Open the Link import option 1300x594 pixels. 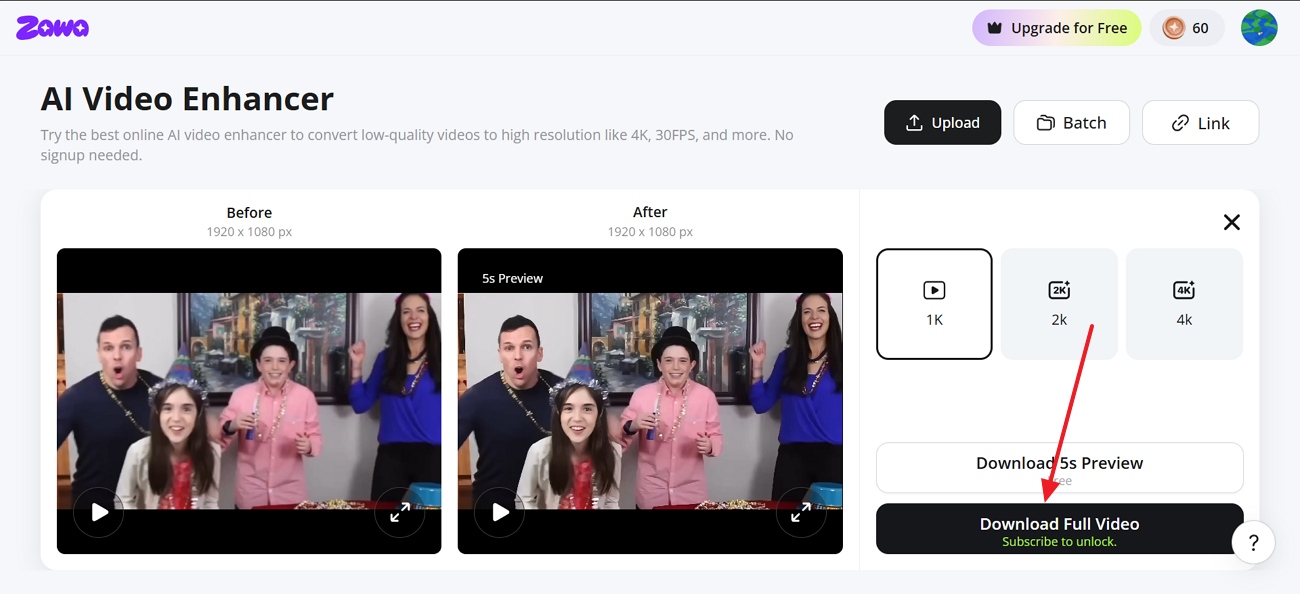point(1200,122)
